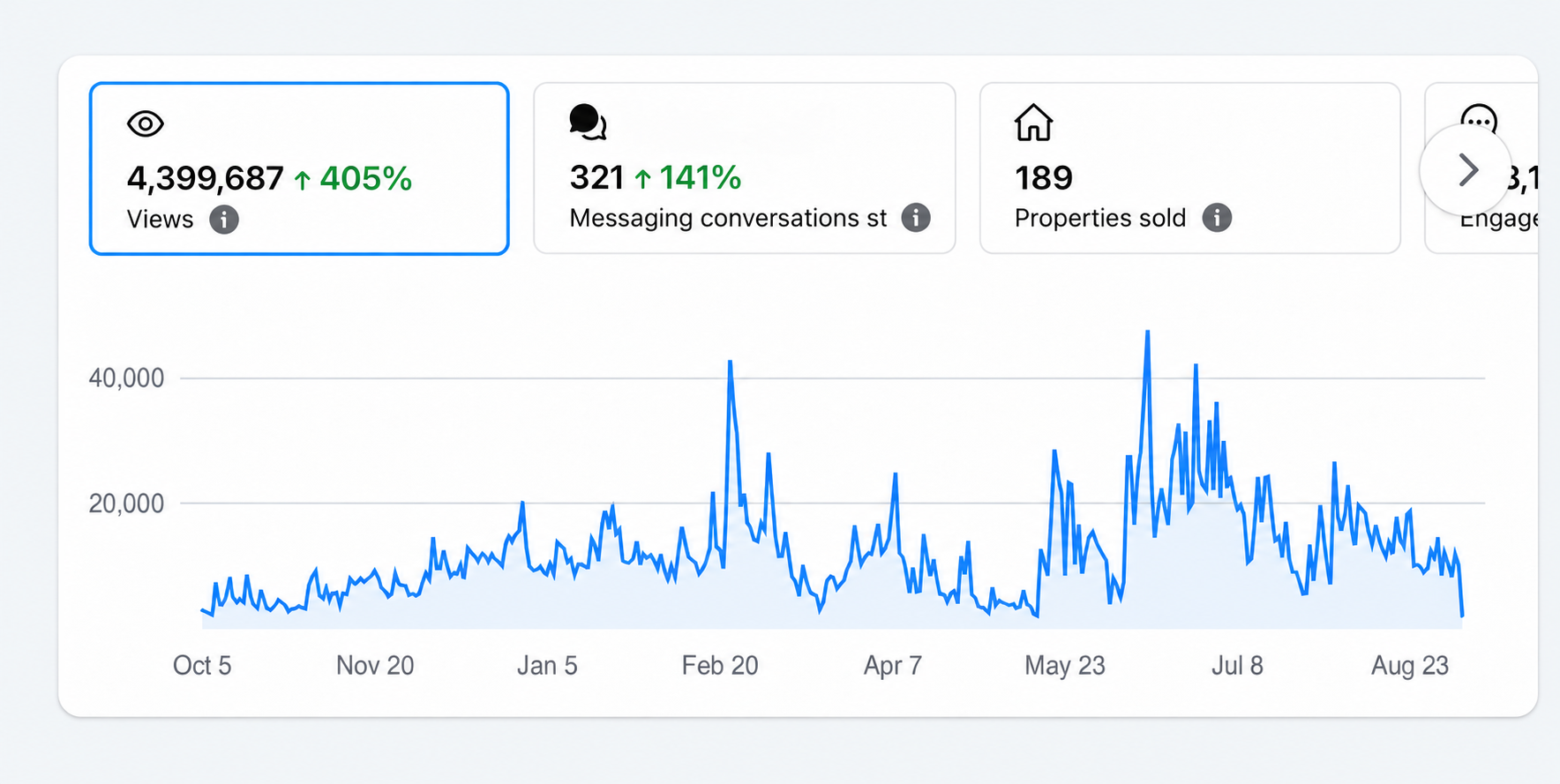Image resolution: width=1560 pixels, height=784 pixels.
Task: Click the Oct 5 date label
Action: [x=202, y=665]
